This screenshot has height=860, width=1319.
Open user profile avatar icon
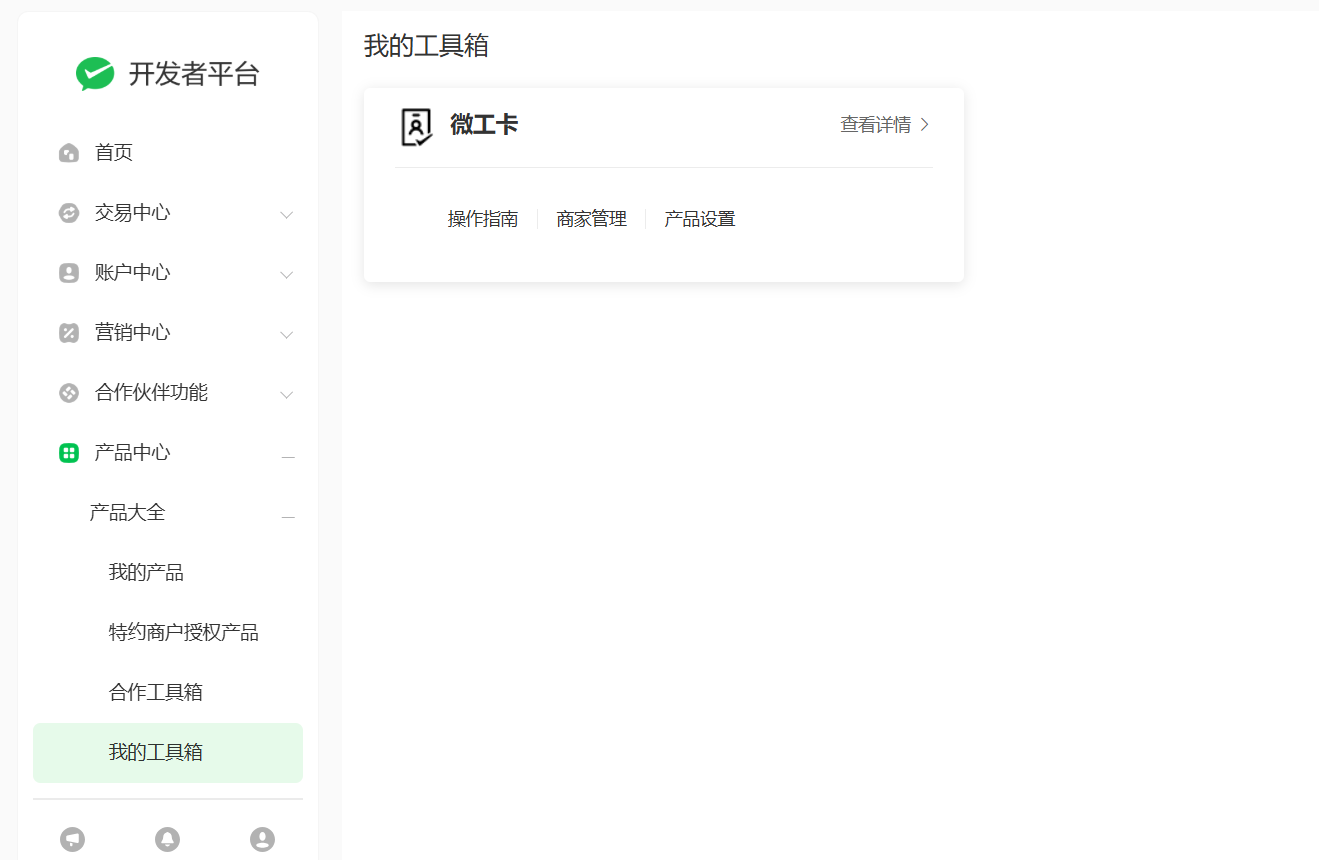[262, 839]
